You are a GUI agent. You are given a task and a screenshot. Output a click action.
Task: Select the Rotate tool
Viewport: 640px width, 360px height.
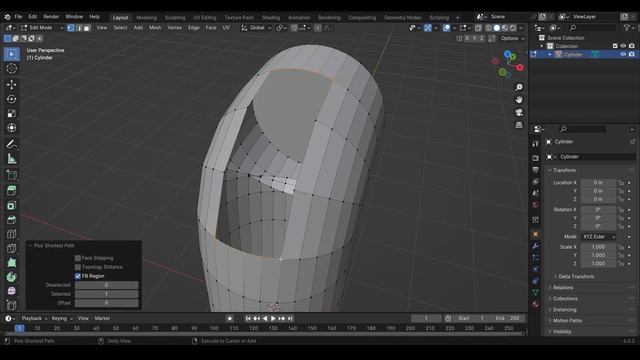(x=11, y=99)
